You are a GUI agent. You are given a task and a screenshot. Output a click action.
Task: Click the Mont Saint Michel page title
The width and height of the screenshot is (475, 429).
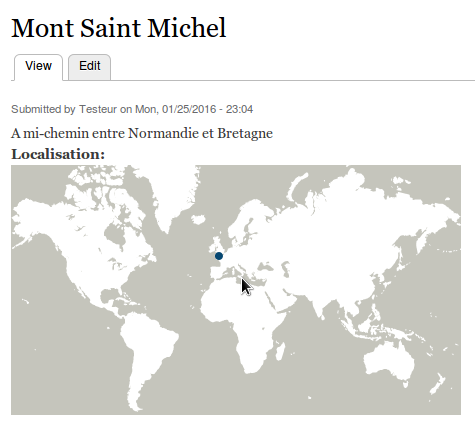coord(119,28)
